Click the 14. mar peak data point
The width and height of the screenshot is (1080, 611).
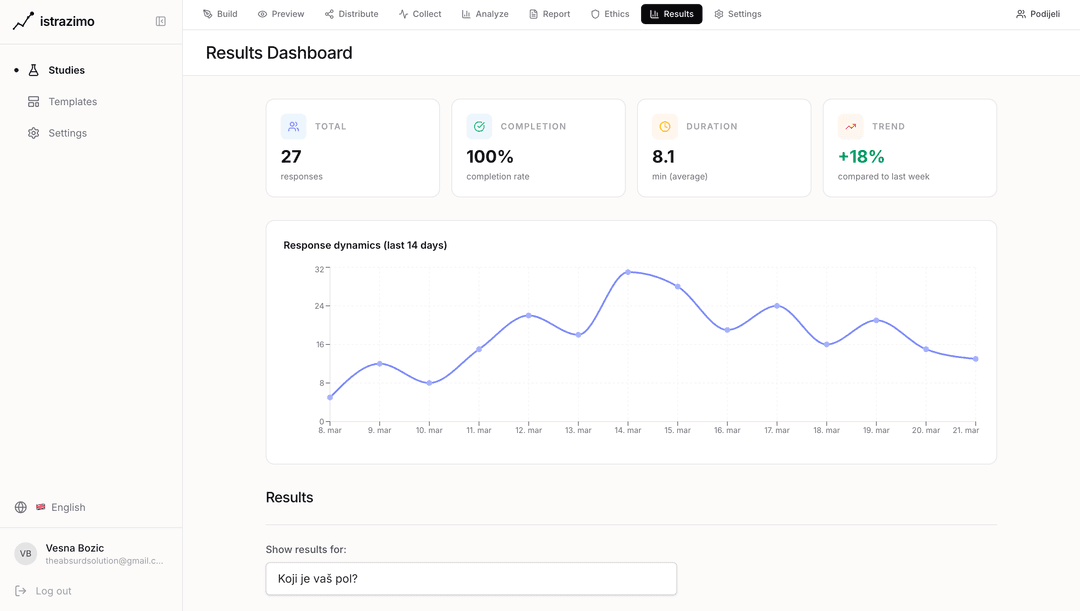[628, 272]
